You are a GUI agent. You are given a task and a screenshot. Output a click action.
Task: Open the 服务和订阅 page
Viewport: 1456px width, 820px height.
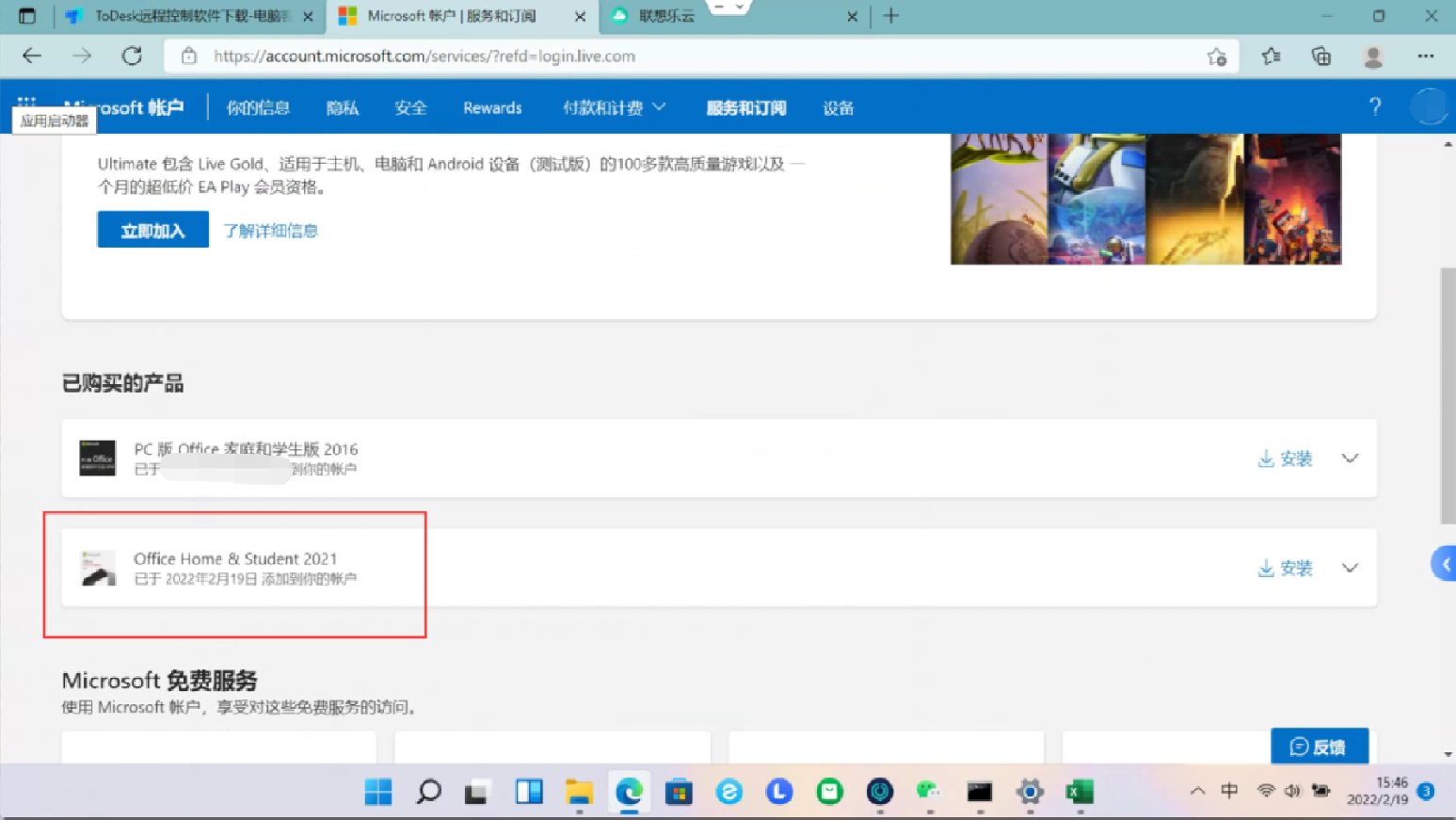tap(746, 108)
